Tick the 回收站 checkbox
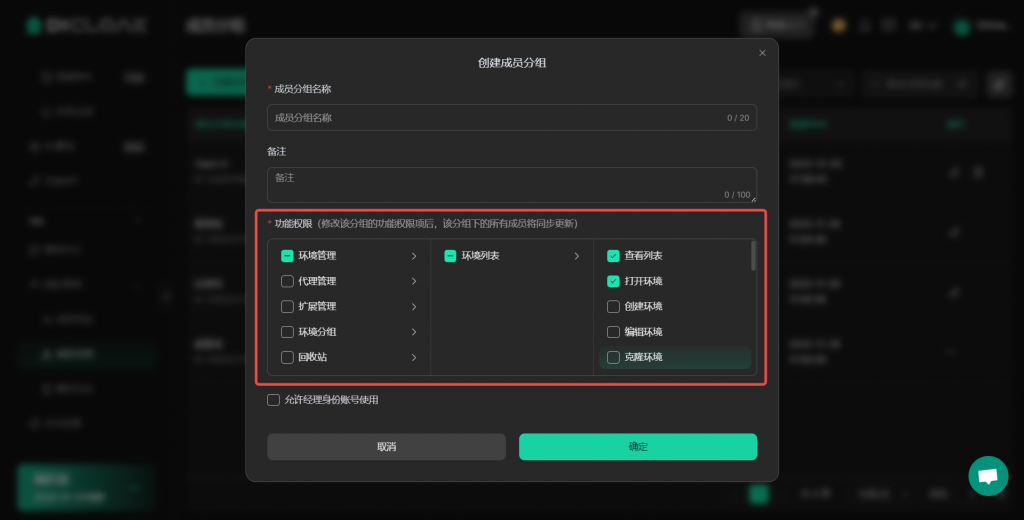 click(287, 357)
